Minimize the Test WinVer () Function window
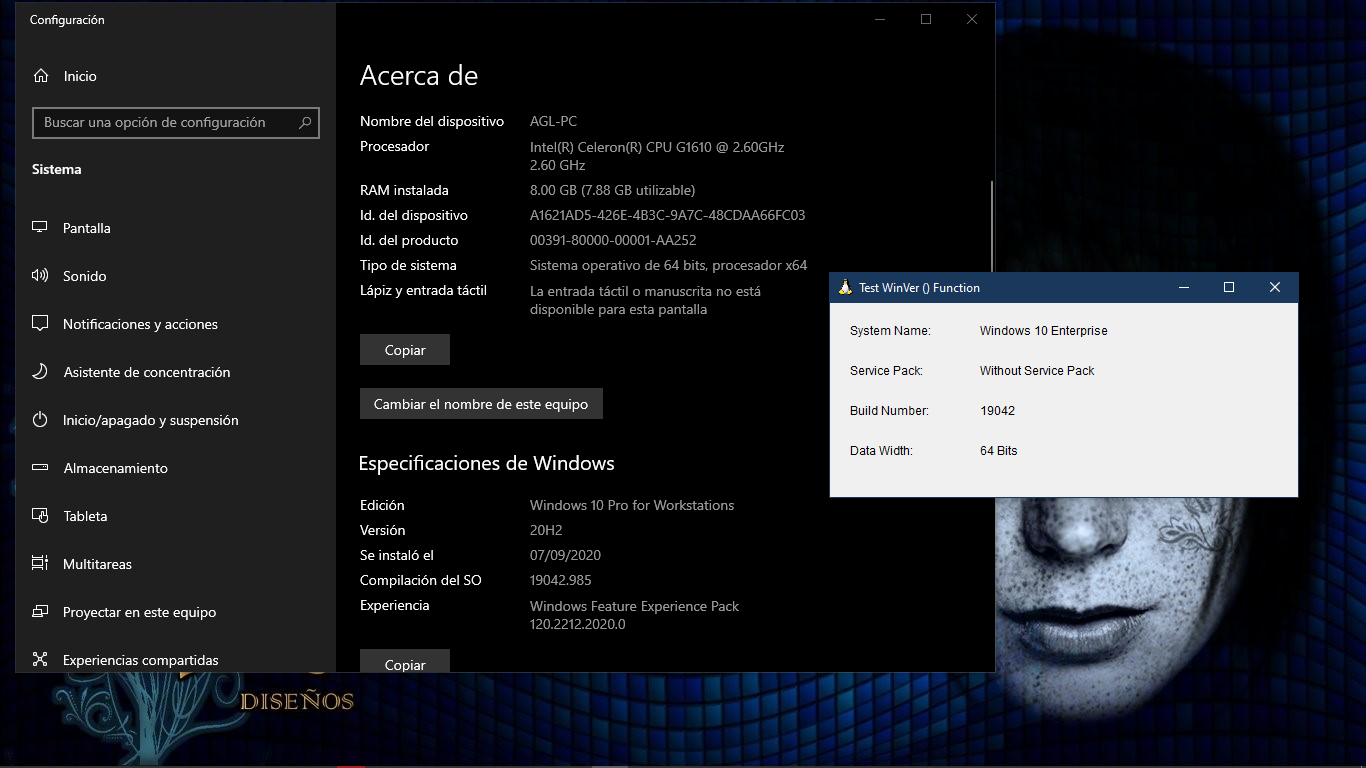Screen dimensions: 1366x768 (1184, 287)
